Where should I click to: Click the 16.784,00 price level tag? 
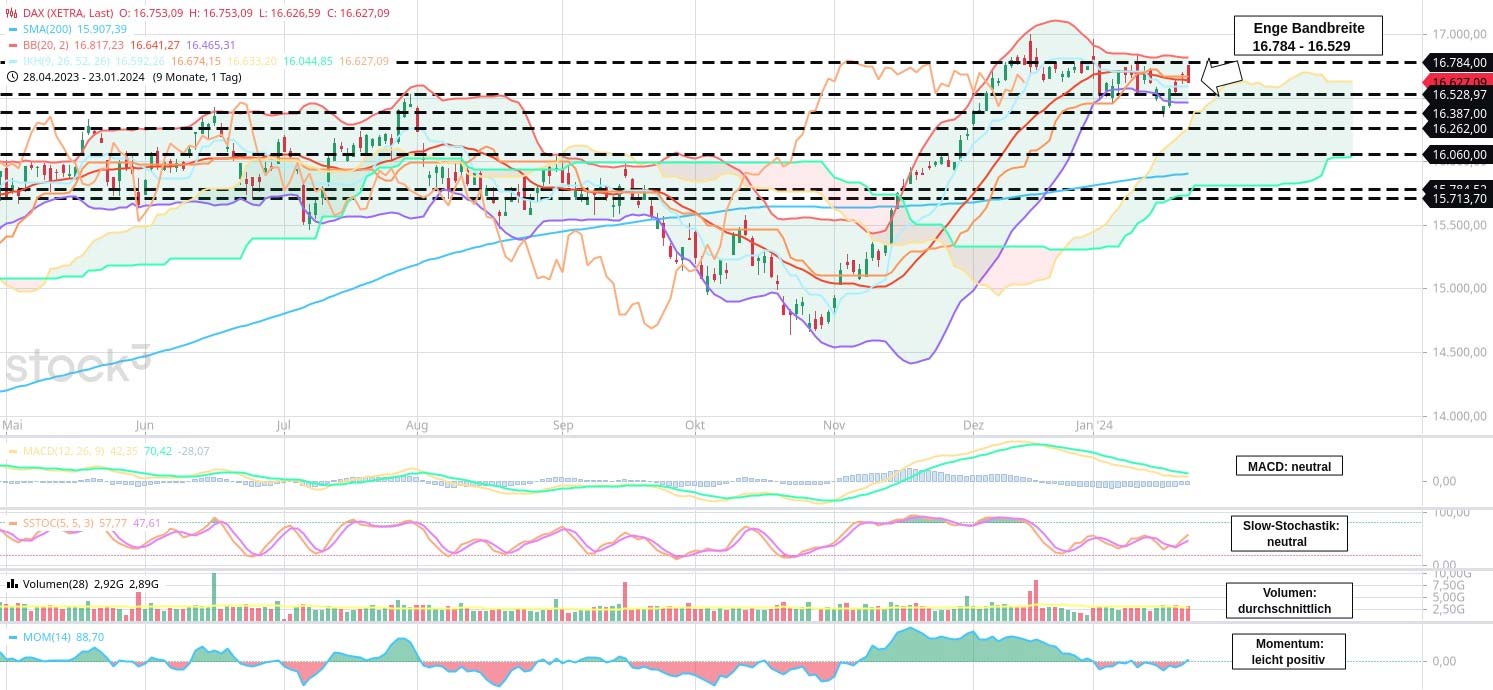point(1460,62)
